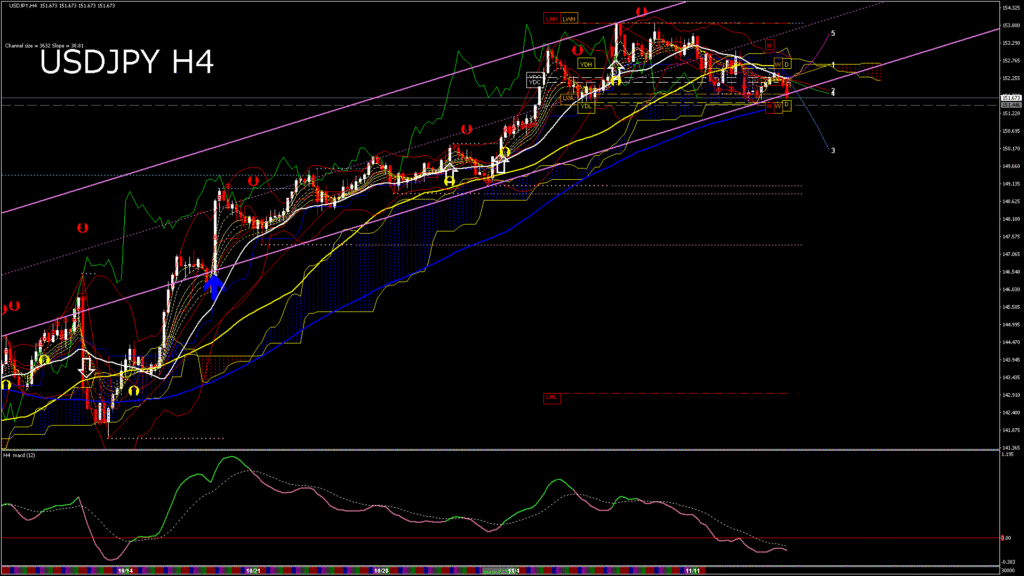Click the wave 3 projection label
The width and height of the screenshot is (1024, 576).
[833, 151]
